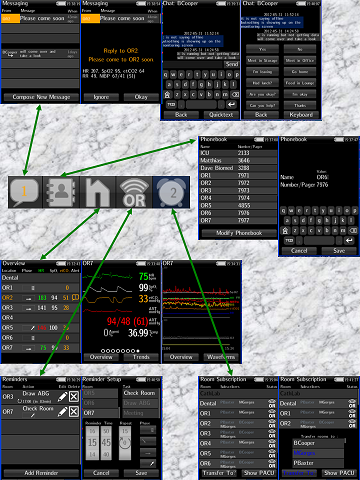The height and width of the screenshot is (480, 360).
Task: Choose Check Room in reminder task list
Action: coord(139,393)
